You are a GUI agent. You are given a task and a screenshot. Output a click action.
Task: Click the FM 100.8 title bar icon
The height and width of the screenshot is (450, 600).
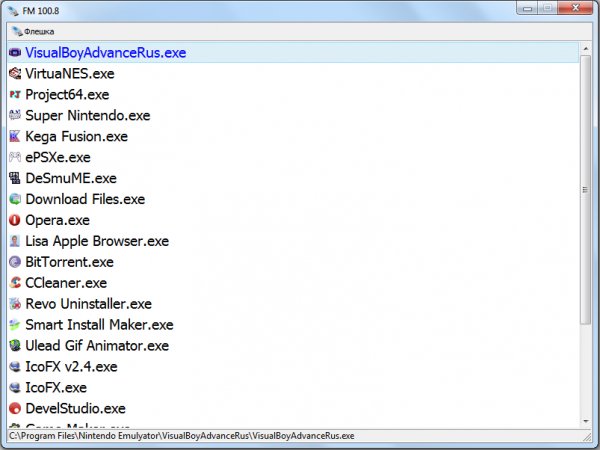[x=13, y=11]
